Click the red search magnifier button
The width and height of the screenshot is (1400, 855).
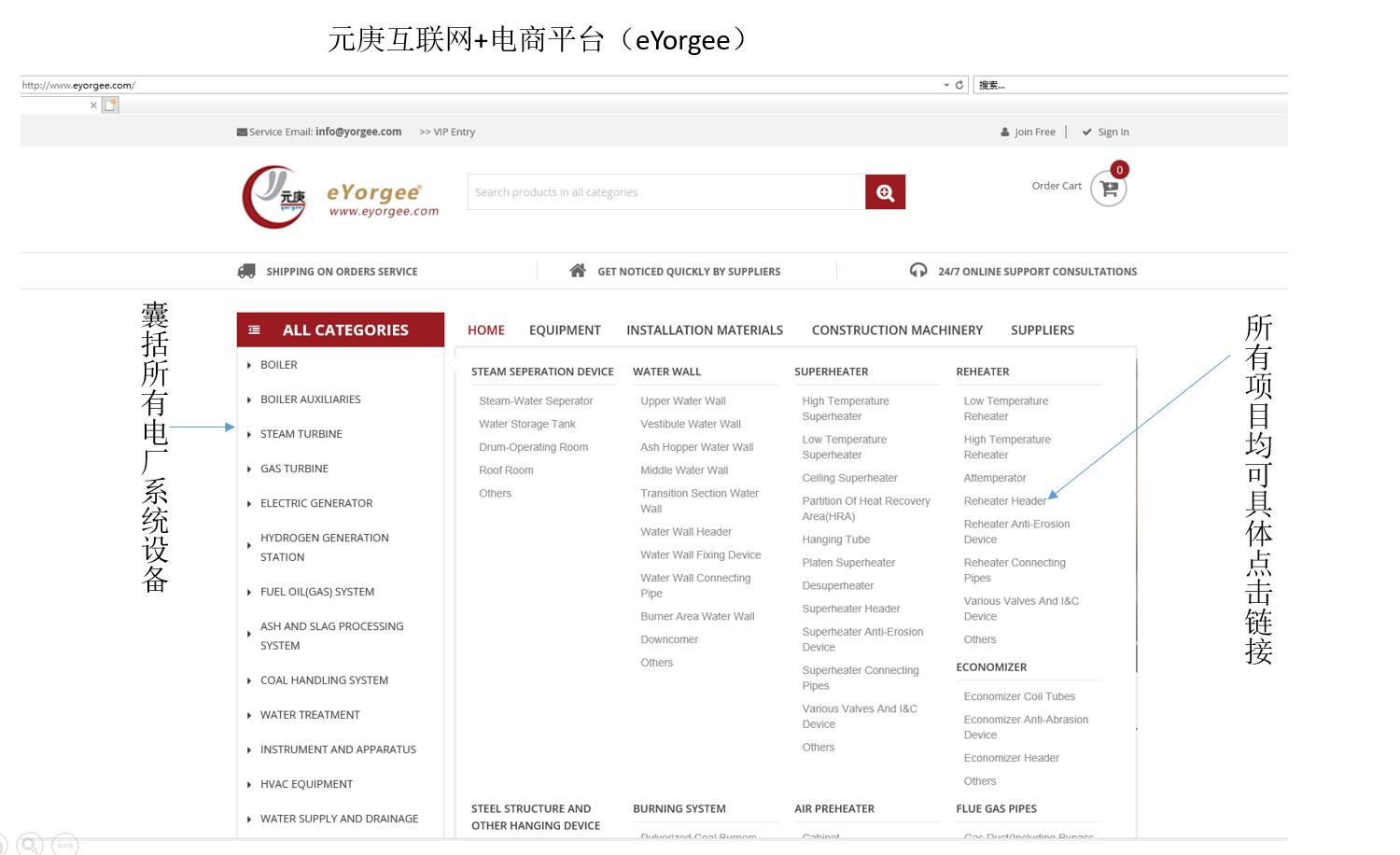pyautogui.click(x=885, y=192)
